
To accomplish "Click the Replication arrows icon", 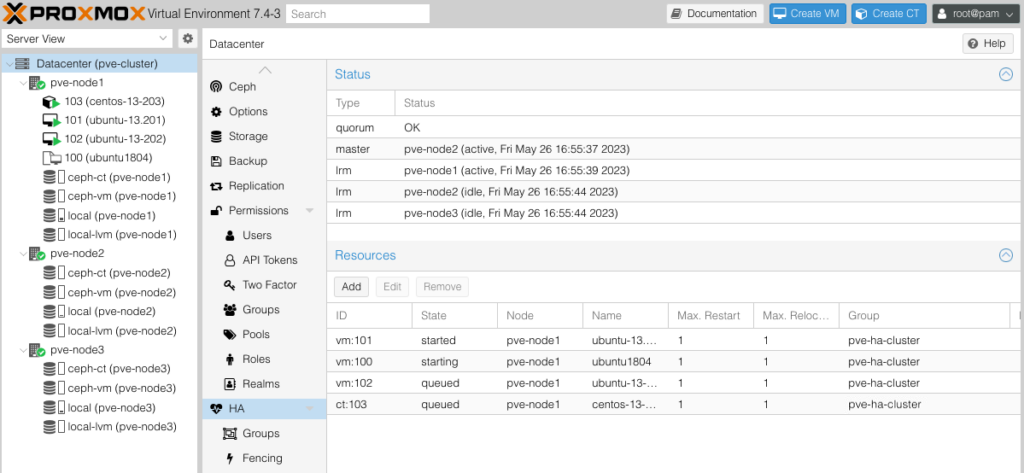I will point(216,186).
